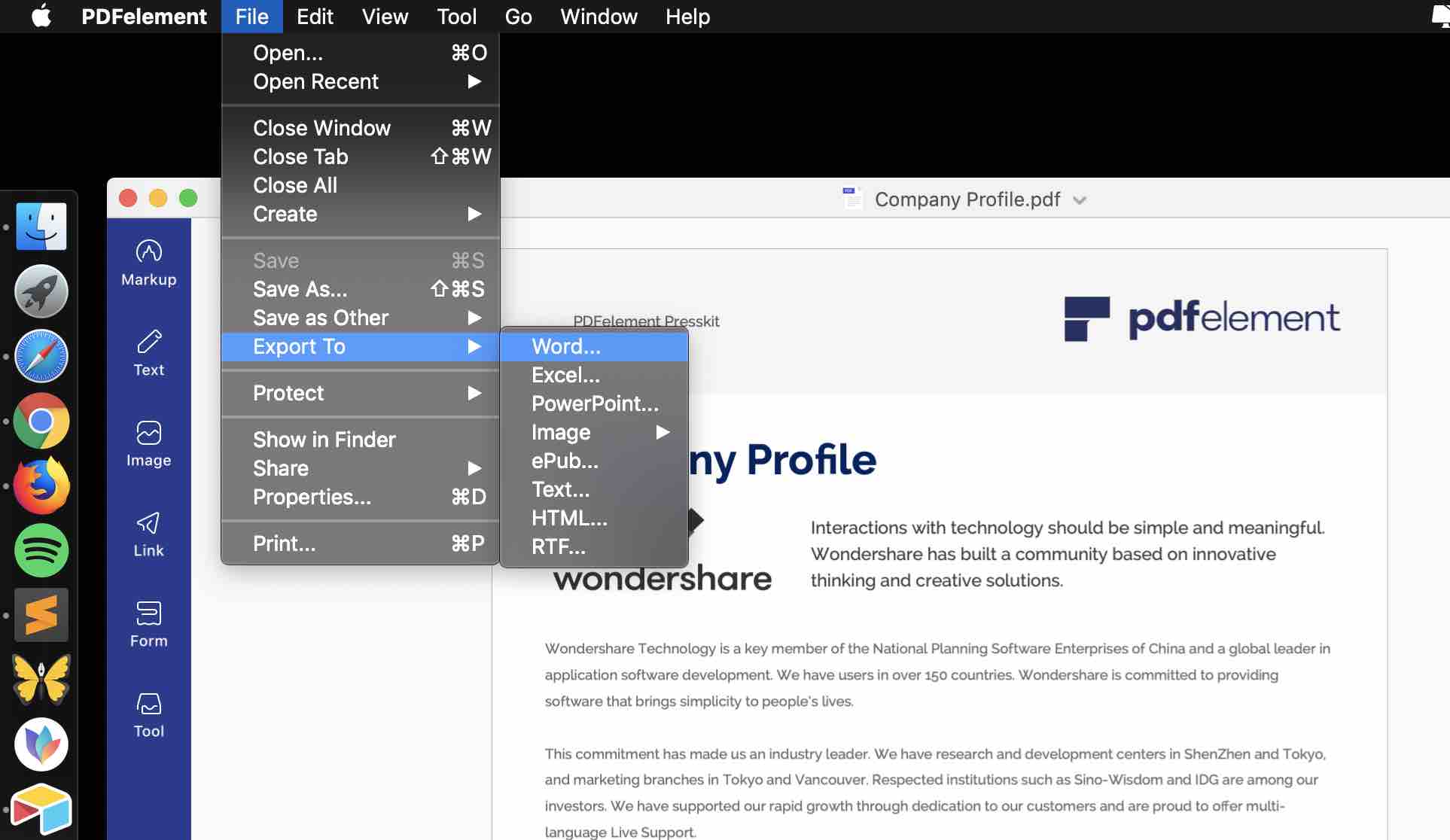The image size is (1450, 840).
Task: Open the Tool panel in sidebar
Action: 149,715
